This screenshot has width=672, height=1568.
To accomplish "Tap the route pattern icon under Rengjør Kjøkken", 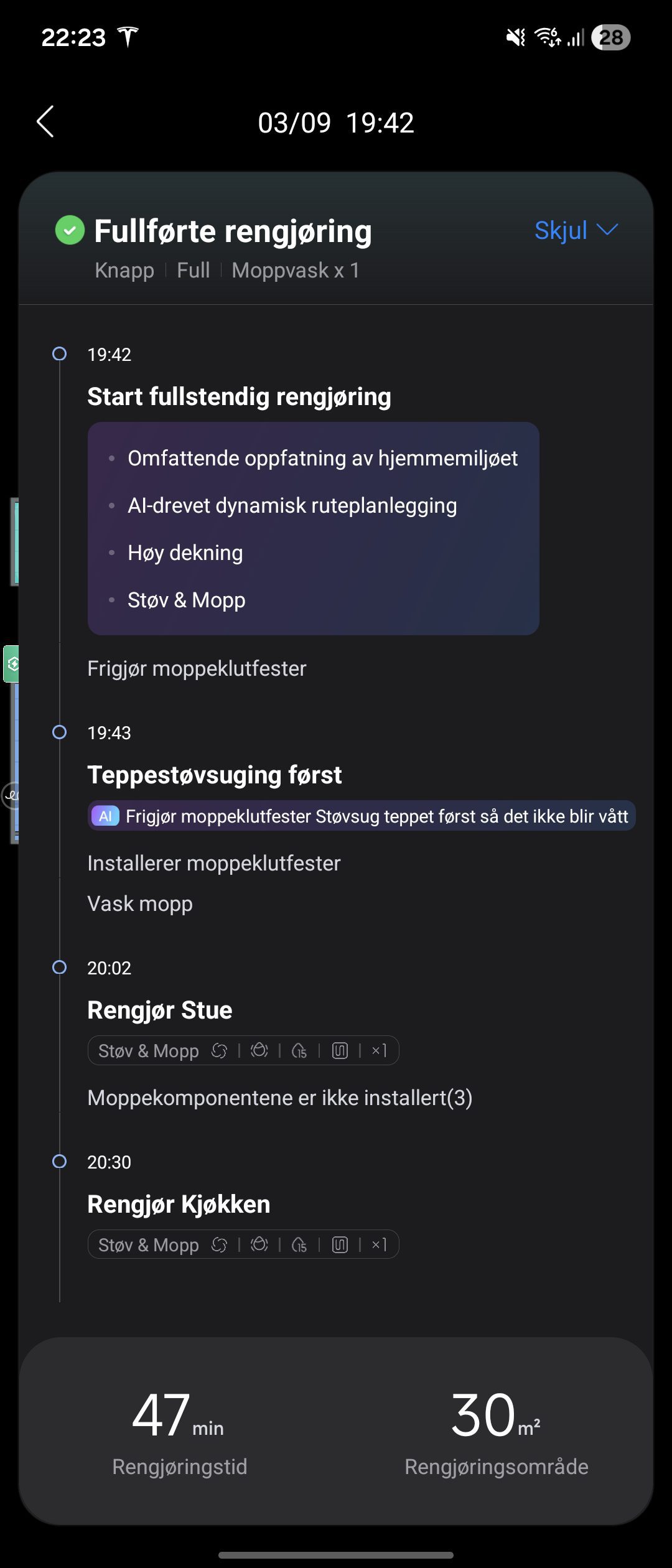I will pyautogui.click(x=340, y=1245).
